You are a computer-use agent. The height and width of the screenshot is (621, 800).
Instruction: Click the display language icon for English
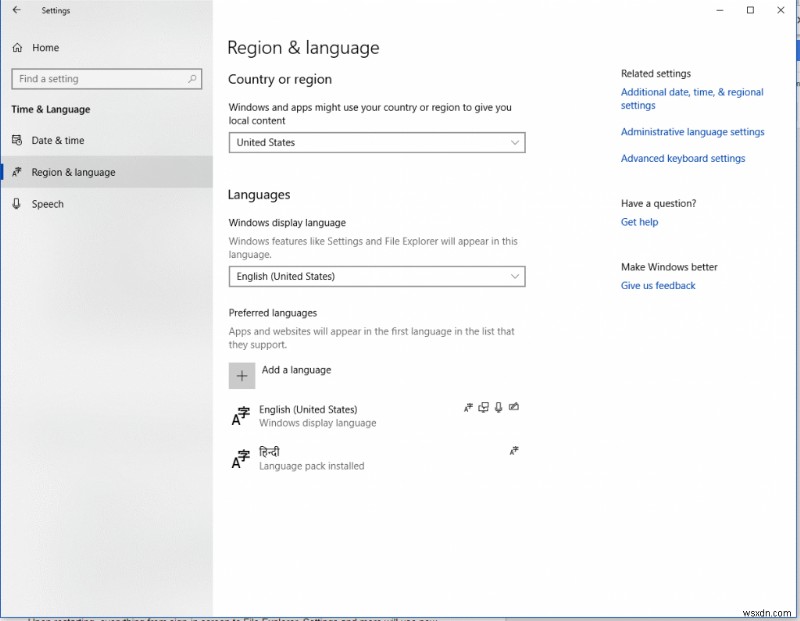[x=468, y=407]
